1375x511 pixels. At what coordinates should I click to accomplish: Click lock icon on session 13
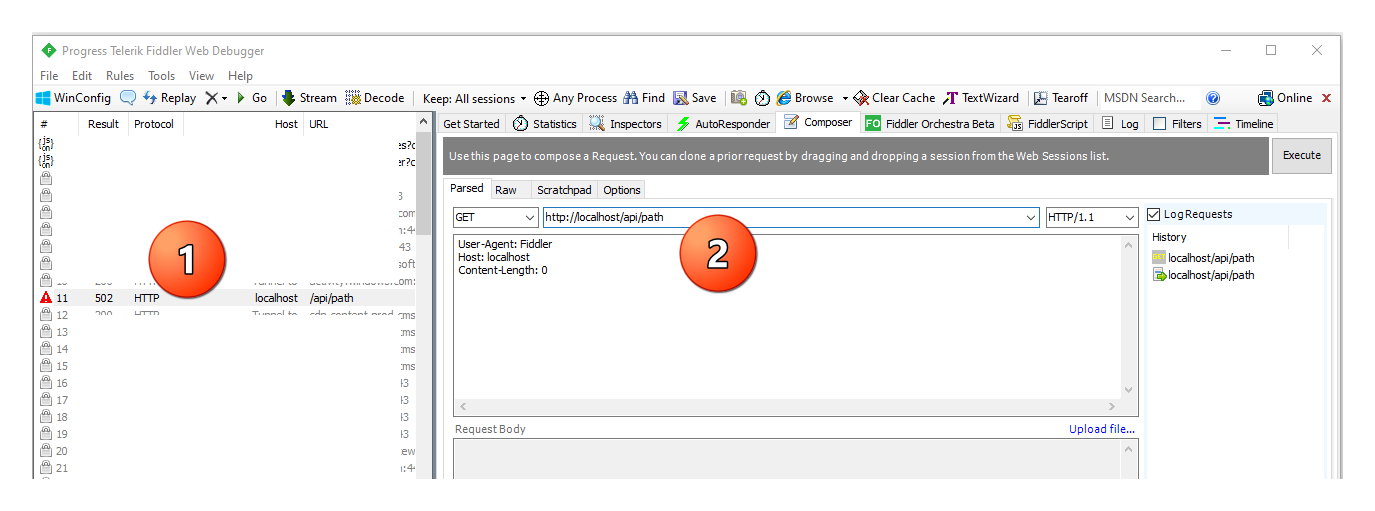tap(46, 332)
